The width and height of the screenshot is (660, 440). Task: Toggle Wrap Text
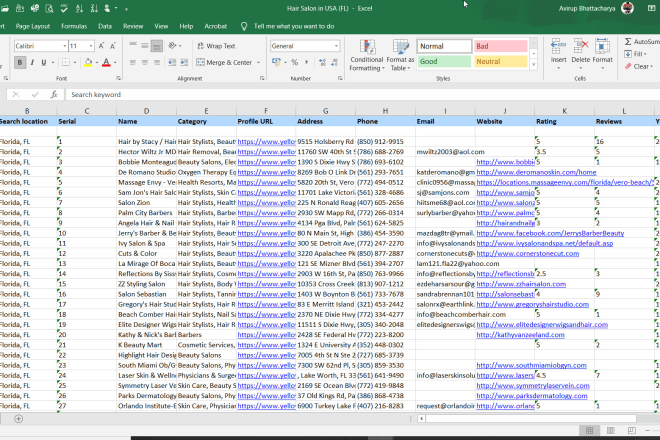(x=216, y=46)
